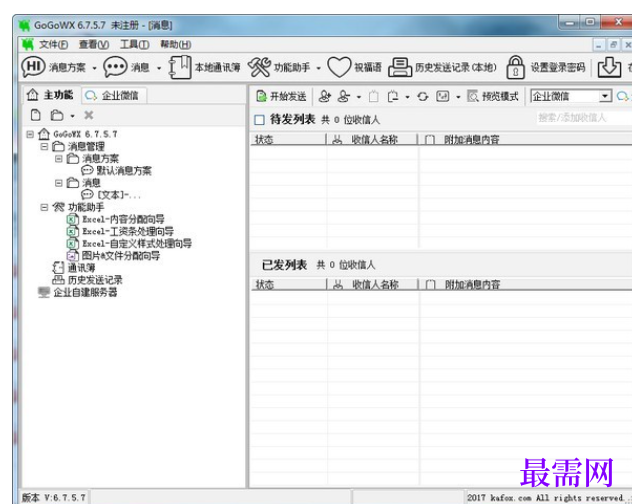Click the green app icon in menu bar

tap(27, 44)
